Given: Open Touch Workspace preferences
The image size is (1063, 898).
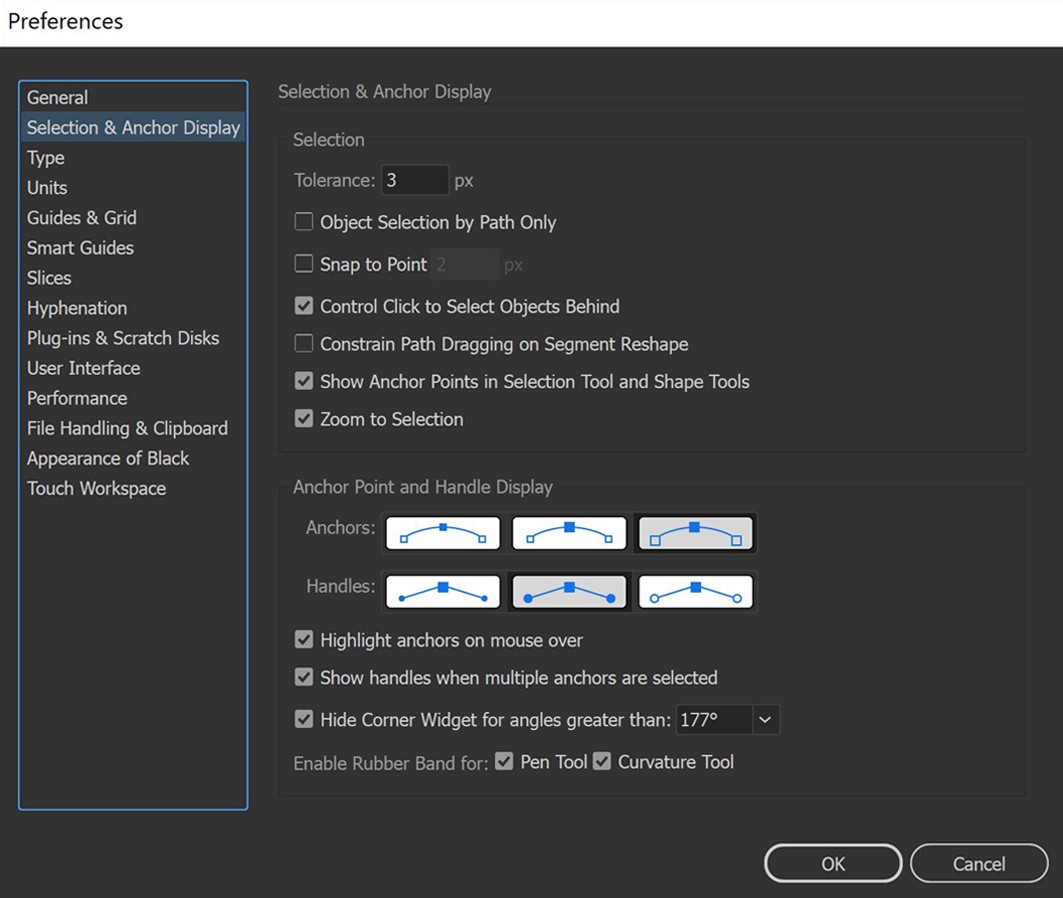Looking at the screenshot, I should click(133, 489).
